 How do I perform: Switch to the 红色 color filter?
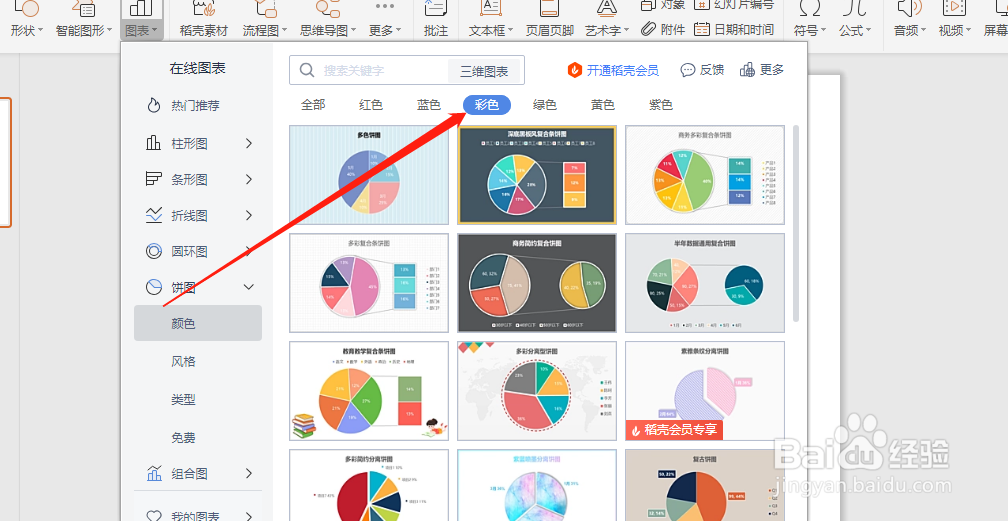[x=371, y=105]
